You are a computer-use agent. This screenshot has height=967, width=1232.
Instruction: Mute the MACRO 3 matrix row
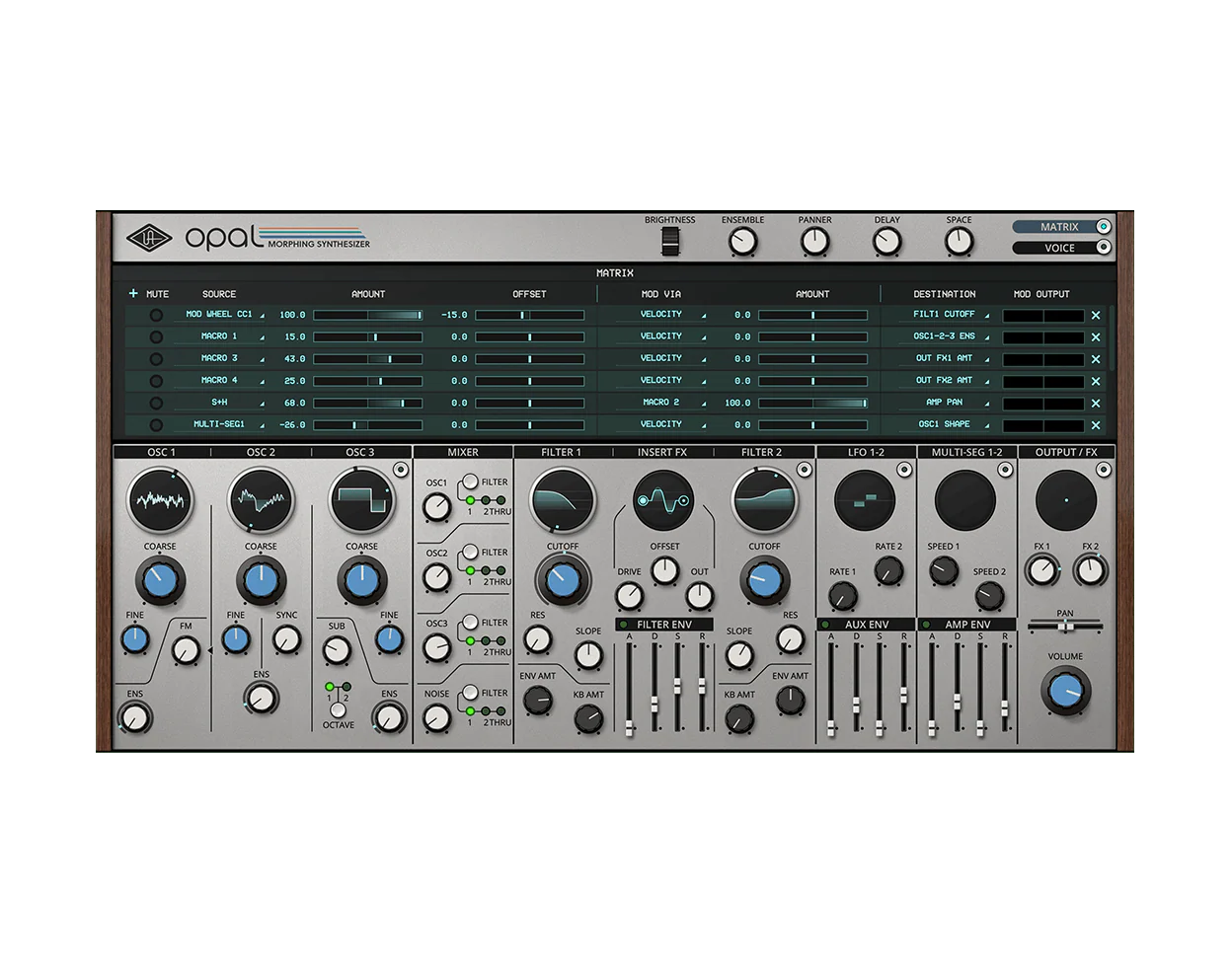156,359
